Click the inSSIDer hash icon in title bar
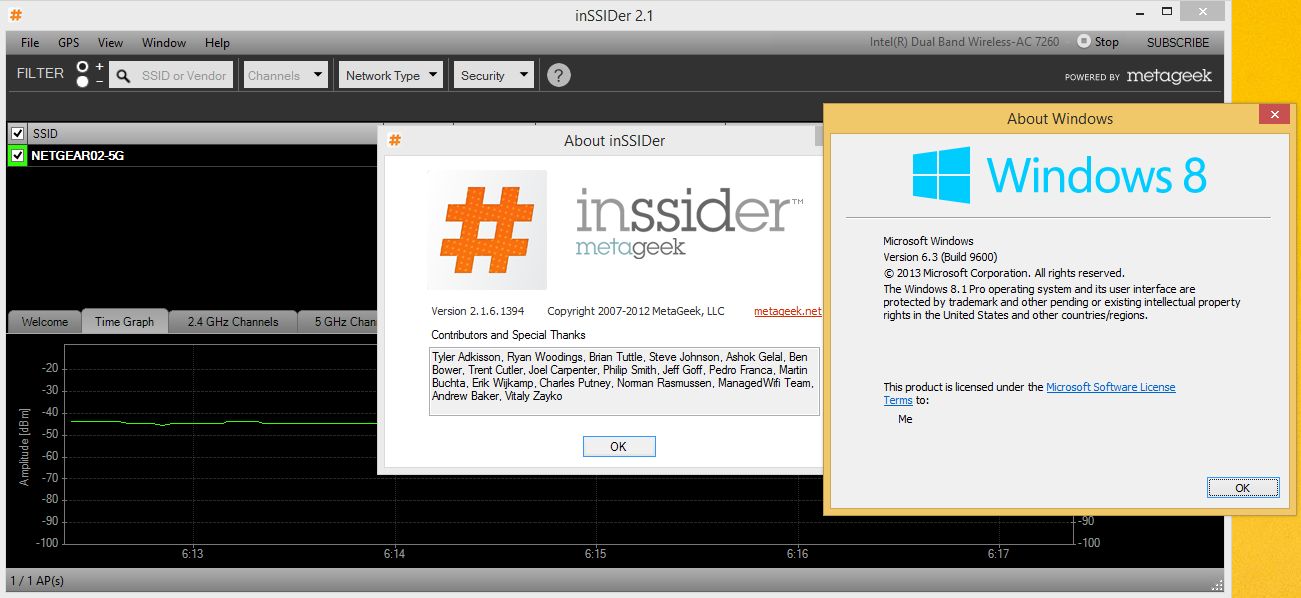The image size is (1301, 598). [x=16, y=15]
